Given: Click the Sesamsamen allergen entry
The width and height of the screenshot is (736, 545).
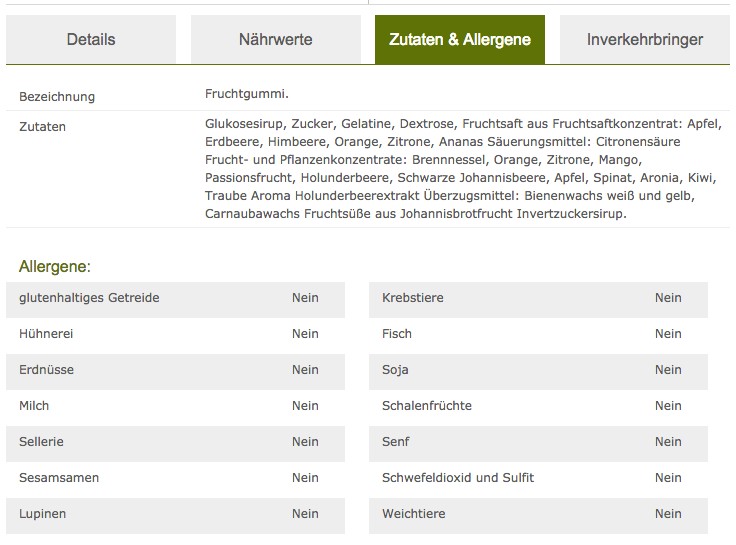Looking at the screenshot, I should 59,478.
